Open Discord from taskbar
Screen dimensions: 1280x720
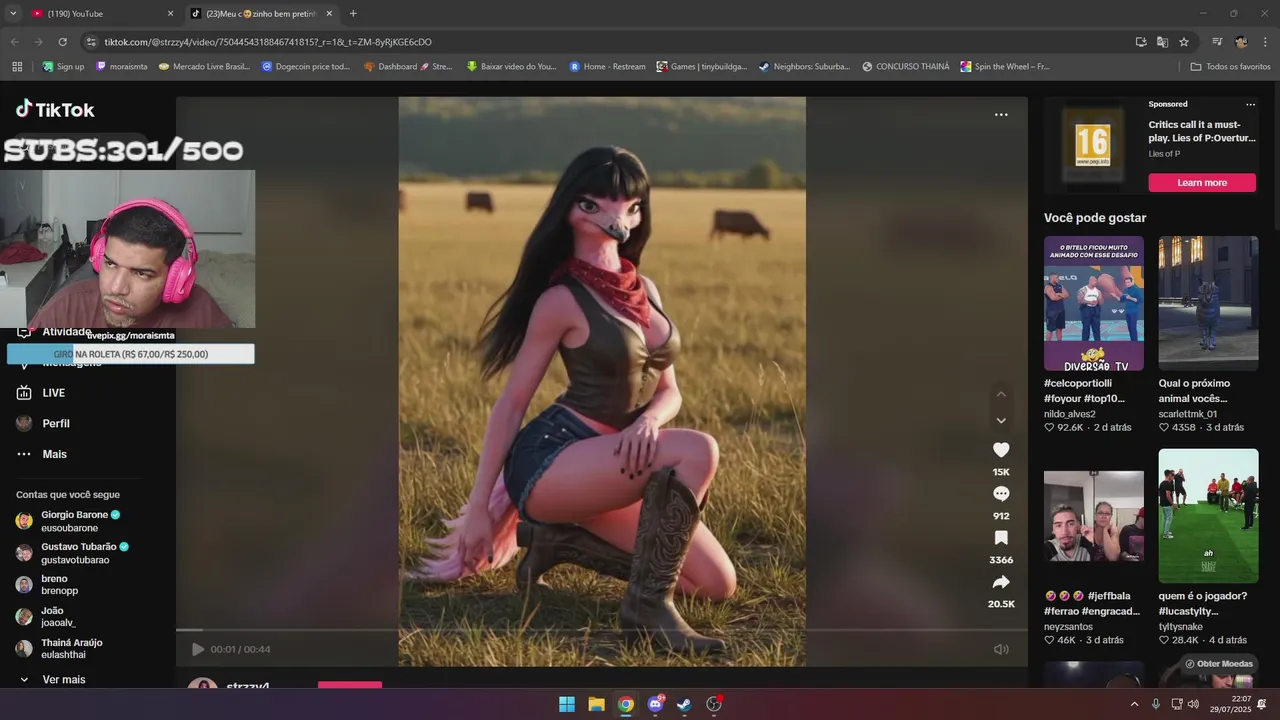coord(655,704)
